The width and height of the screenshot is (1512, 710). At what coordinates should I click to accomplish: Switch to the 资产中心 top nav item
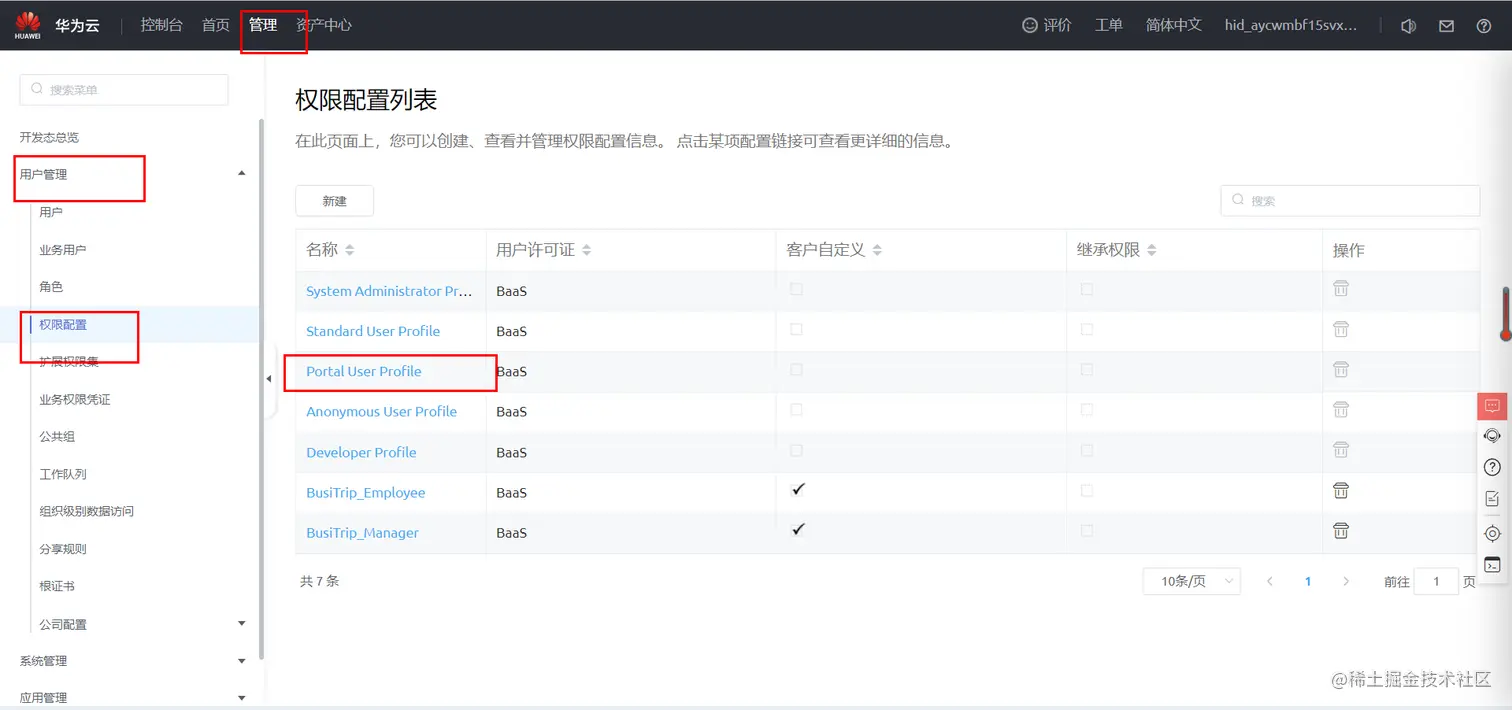[324, 25]
